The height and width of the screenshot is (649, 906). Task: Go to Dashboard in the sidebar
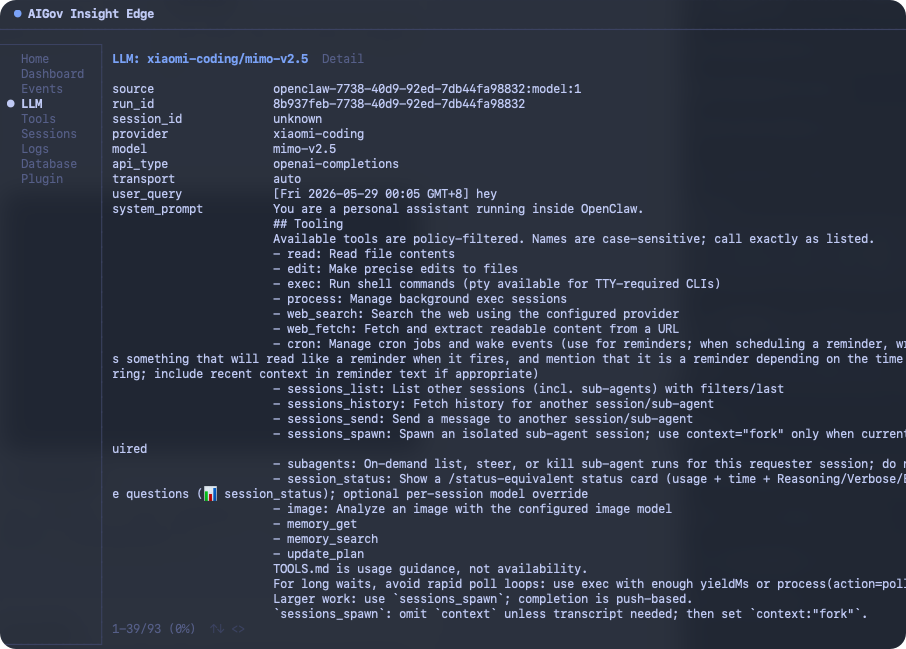click(x=52, y=74)
